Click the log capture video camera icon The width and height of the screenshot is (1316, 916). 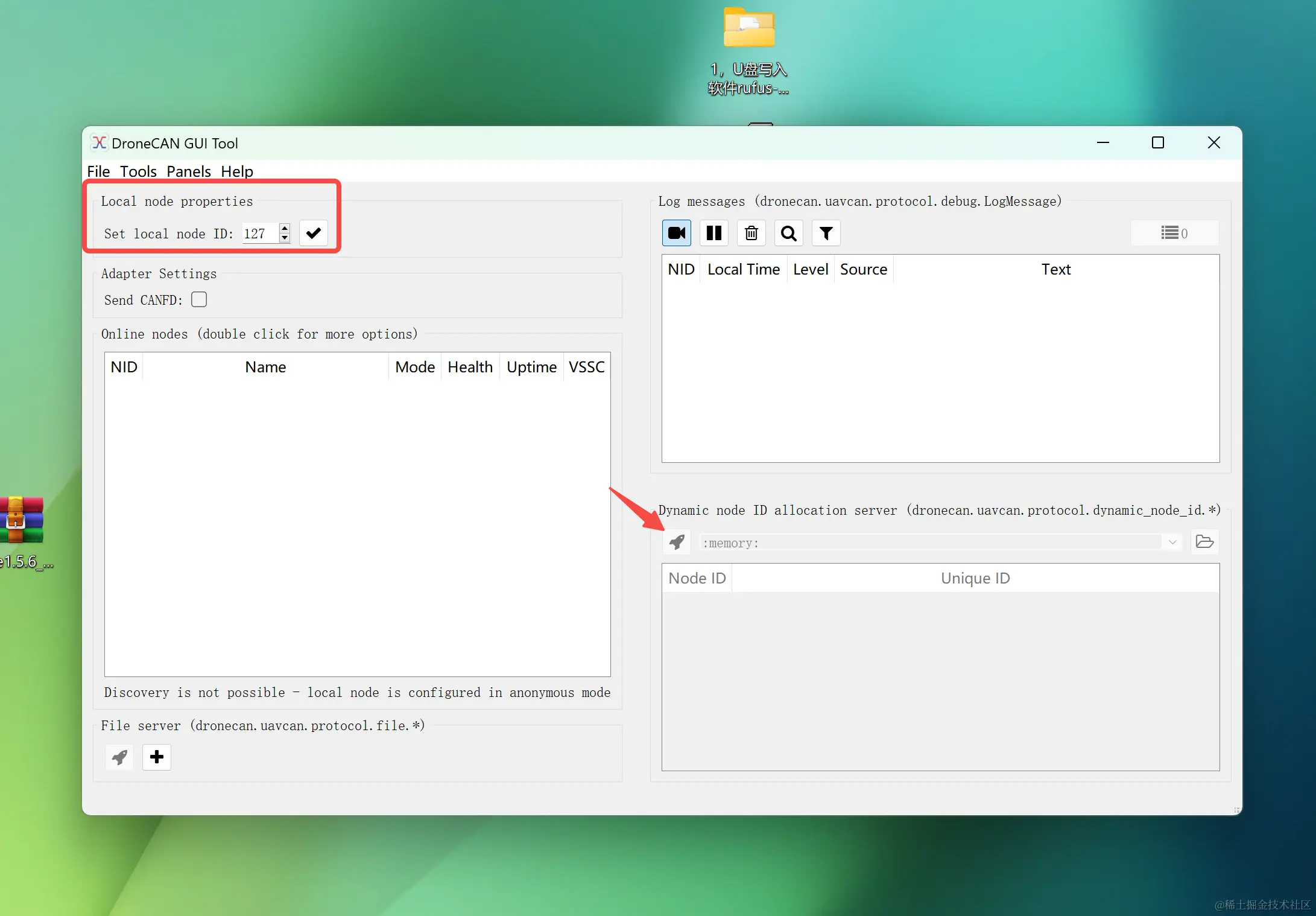pyautogui.click(x=677, y=233)
